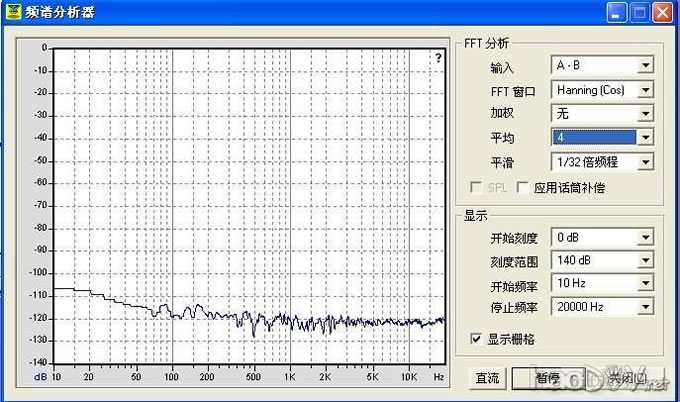Minimize the spectrum analyzer window
The height and width of the screenshot is (402, 680).
(617, 12)
